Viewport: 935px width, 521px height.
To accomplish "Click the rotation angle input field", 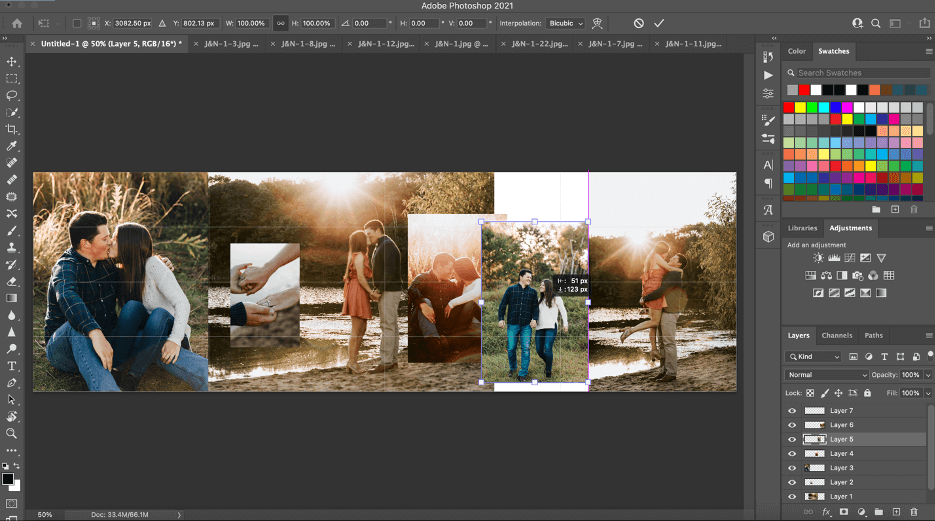I will tap(369, 23).
